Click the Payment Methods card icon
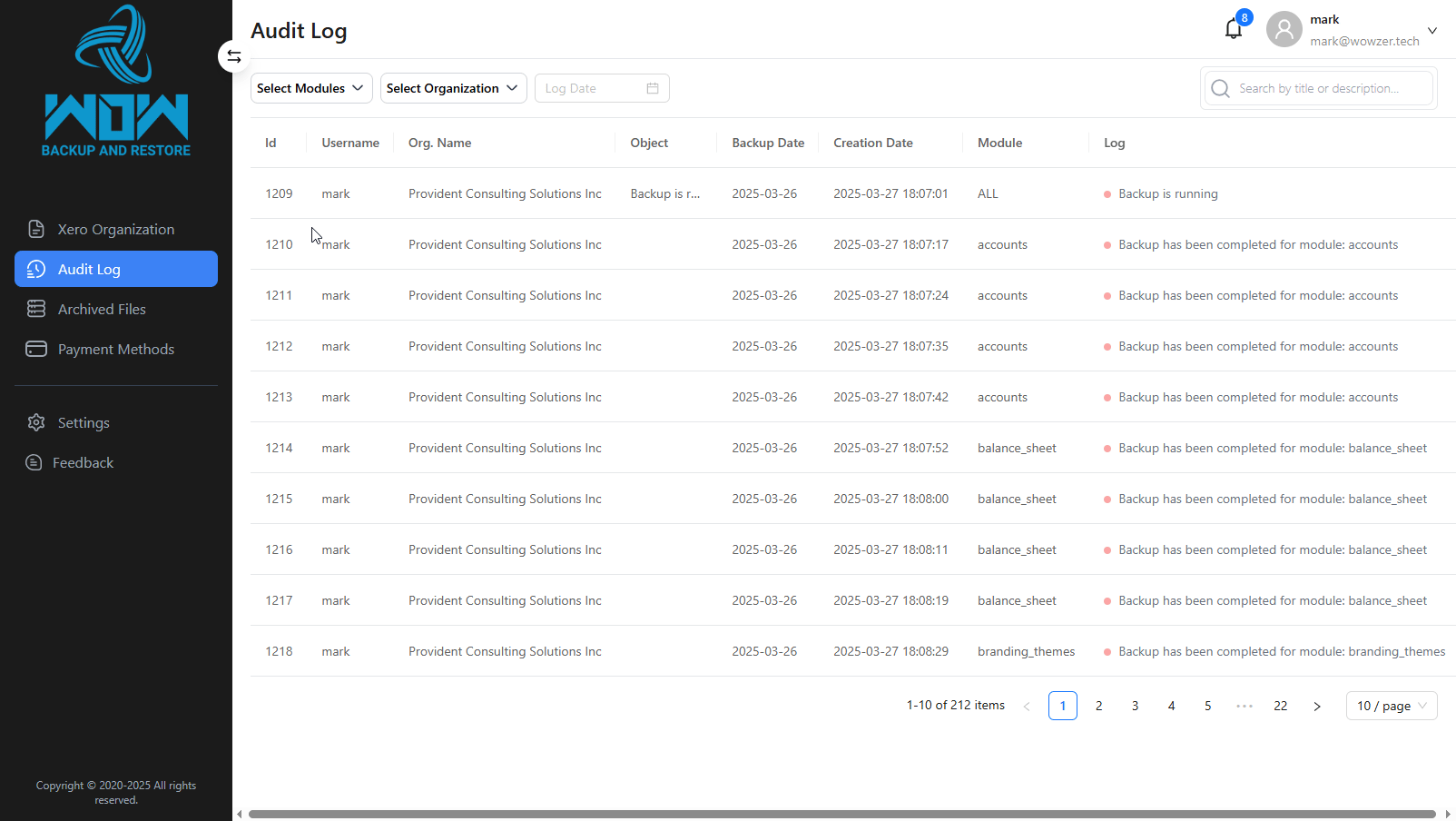Viewport: 1456px width, 821px height. [36, 349]
